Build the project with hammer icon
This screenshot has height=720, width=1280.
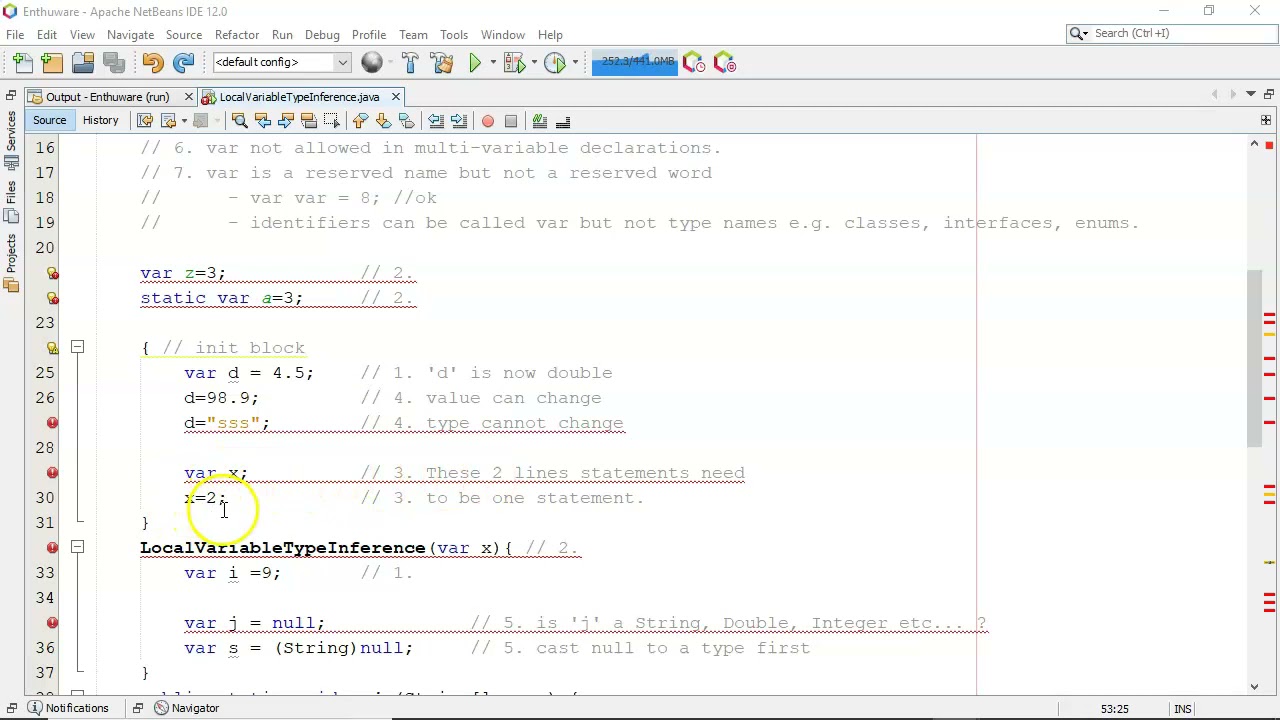[410, 63]
